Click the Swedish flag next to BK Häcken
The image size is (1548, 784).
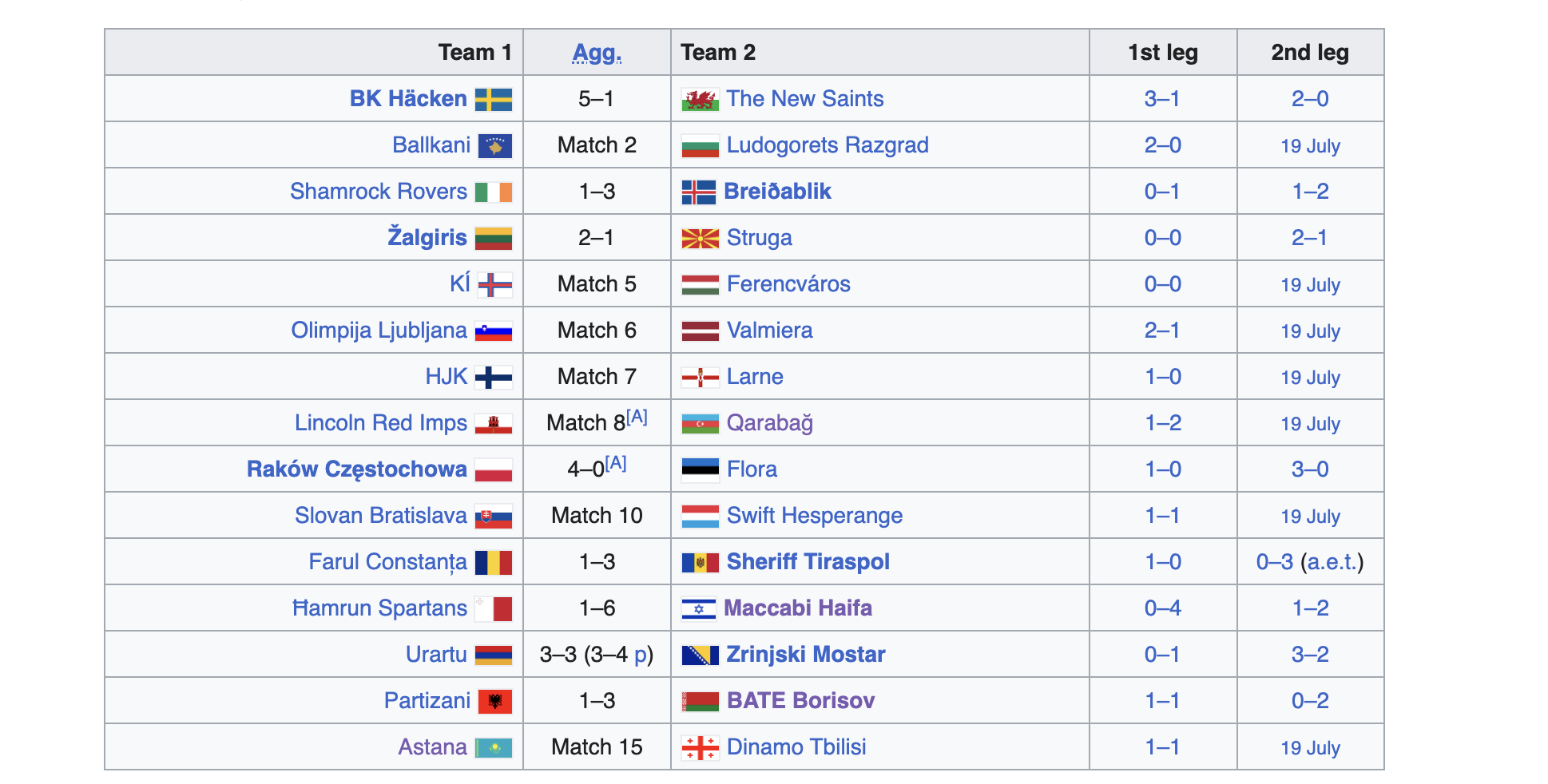[493, 100]
